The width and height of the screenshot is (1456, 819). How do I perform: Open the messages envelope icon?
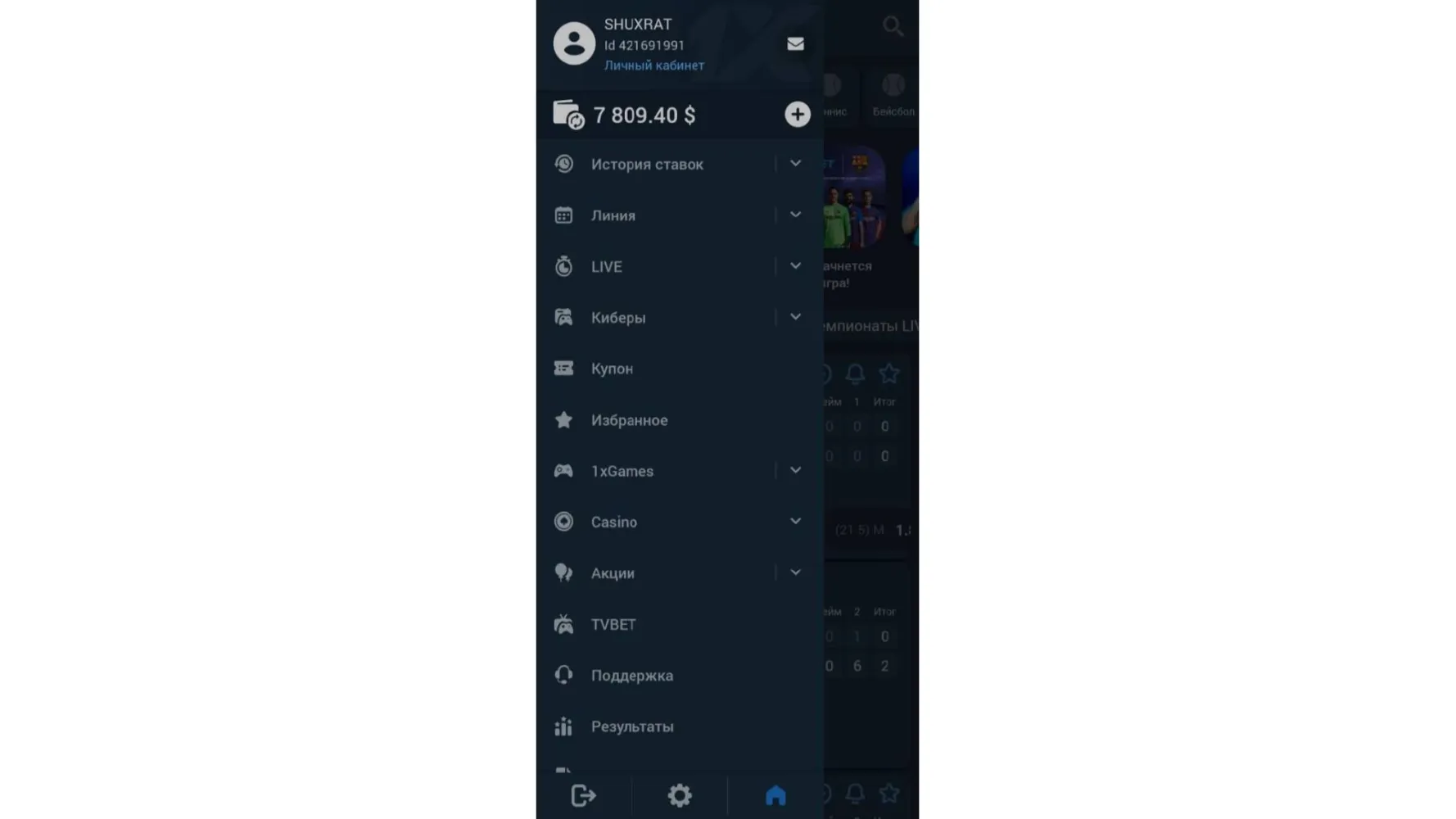[795, 44]
